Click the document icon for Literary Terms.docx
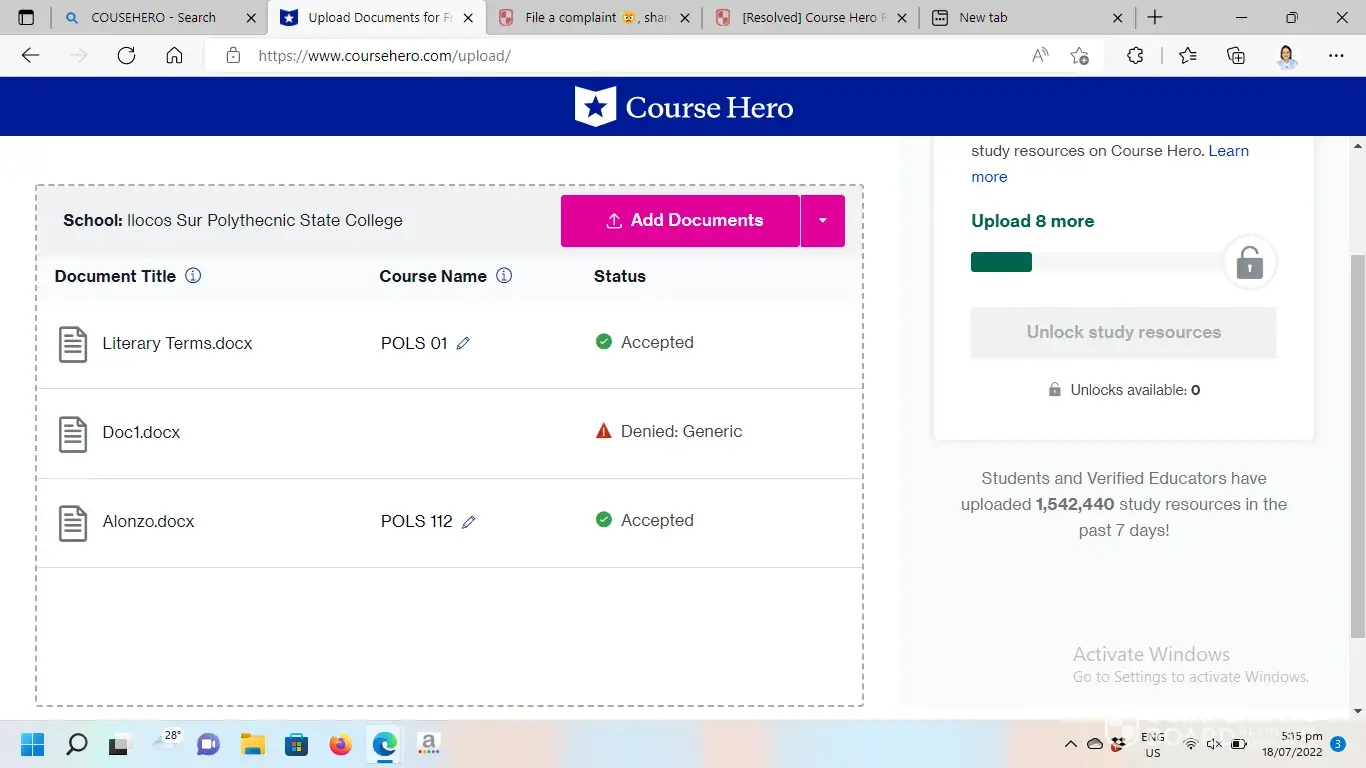Viewport: 1366px width, 768px height. [73, 344]
